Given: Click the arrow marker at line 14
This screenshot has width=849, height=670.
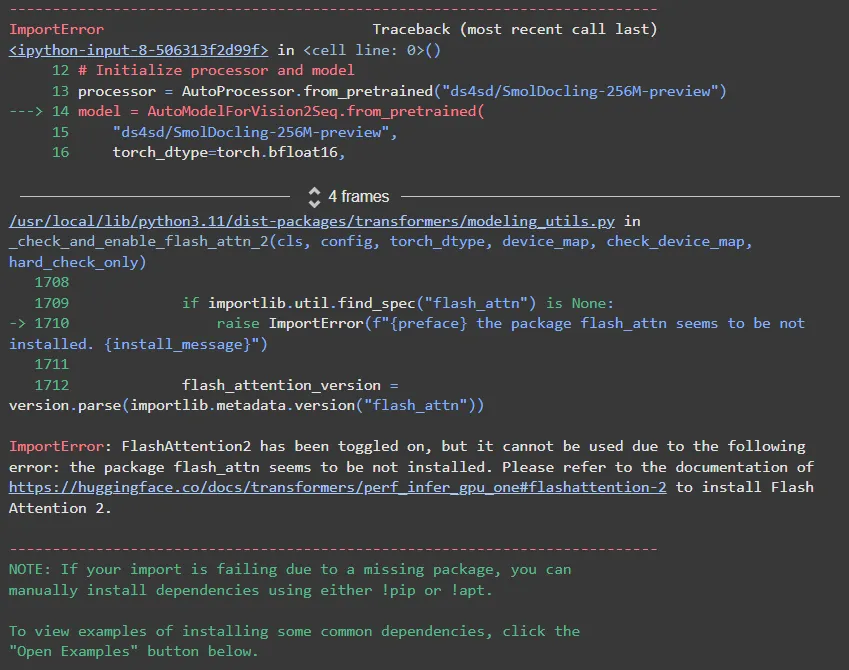Looking at the screenshot, I should pos(24,112).
